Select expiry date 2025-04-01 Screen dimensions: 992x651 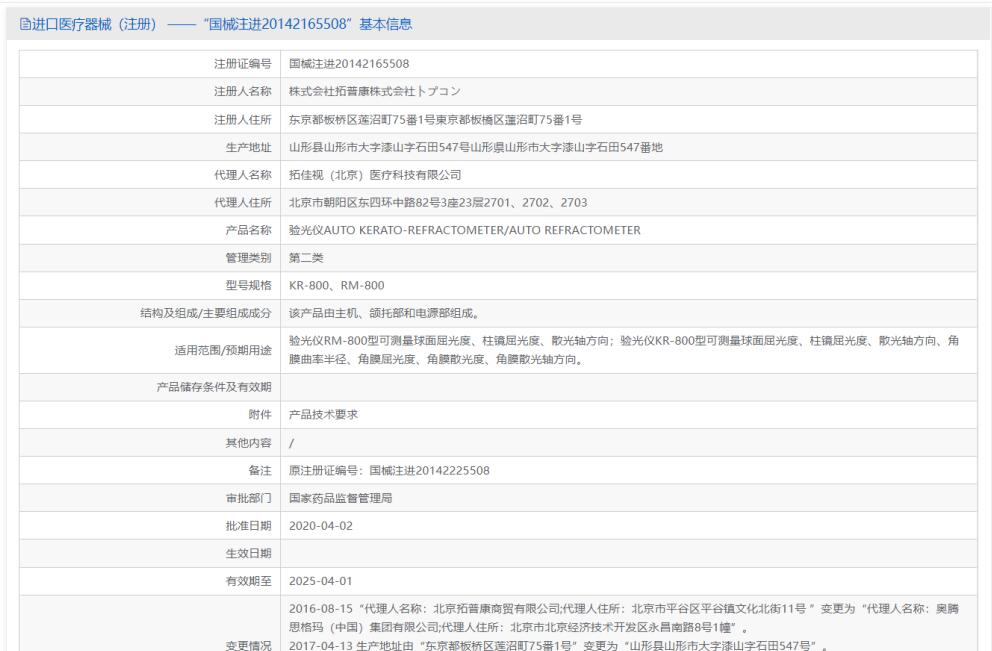click(321, 581)
